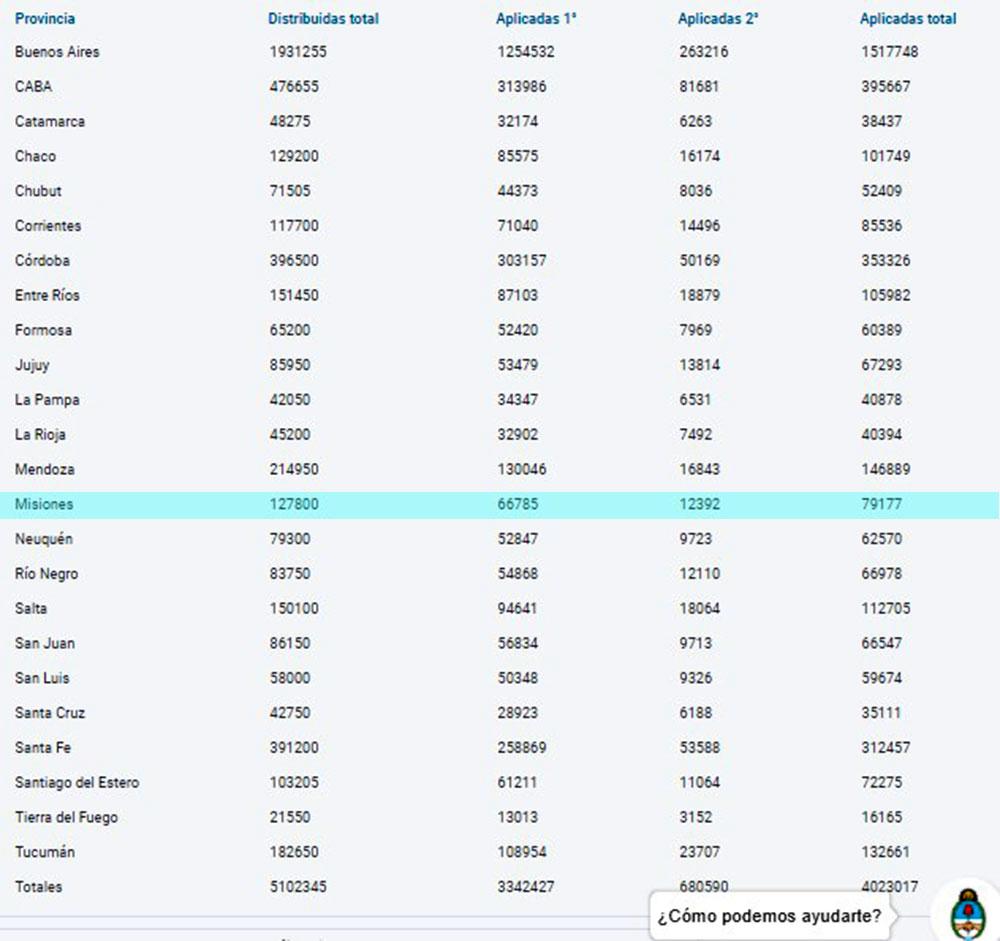Select Entre Ríos first dose value 87103
Image resolution: width=1000 pixels, height=941 pixels.
tap(517, 296)
